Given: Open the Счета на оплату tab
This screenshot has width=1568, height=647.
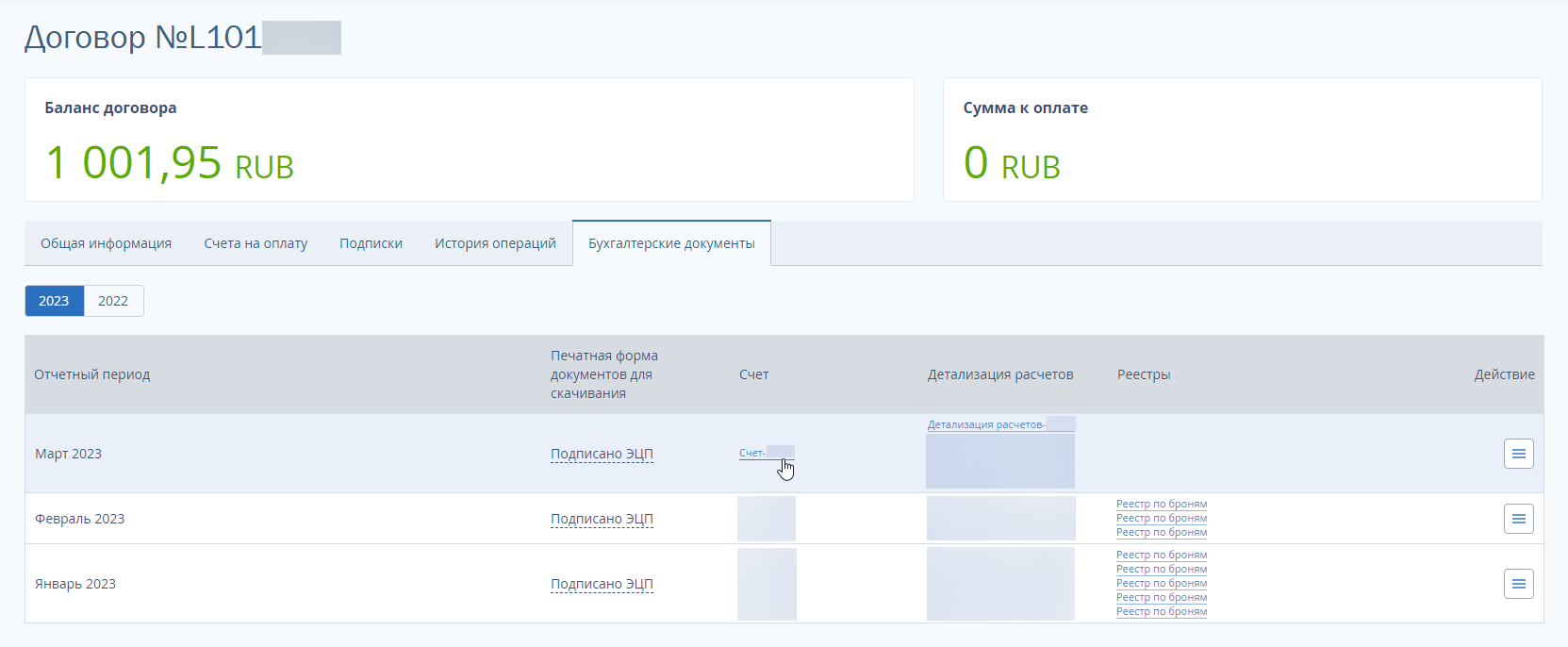Looking at the screenshot, I should (x=256, y=243).
